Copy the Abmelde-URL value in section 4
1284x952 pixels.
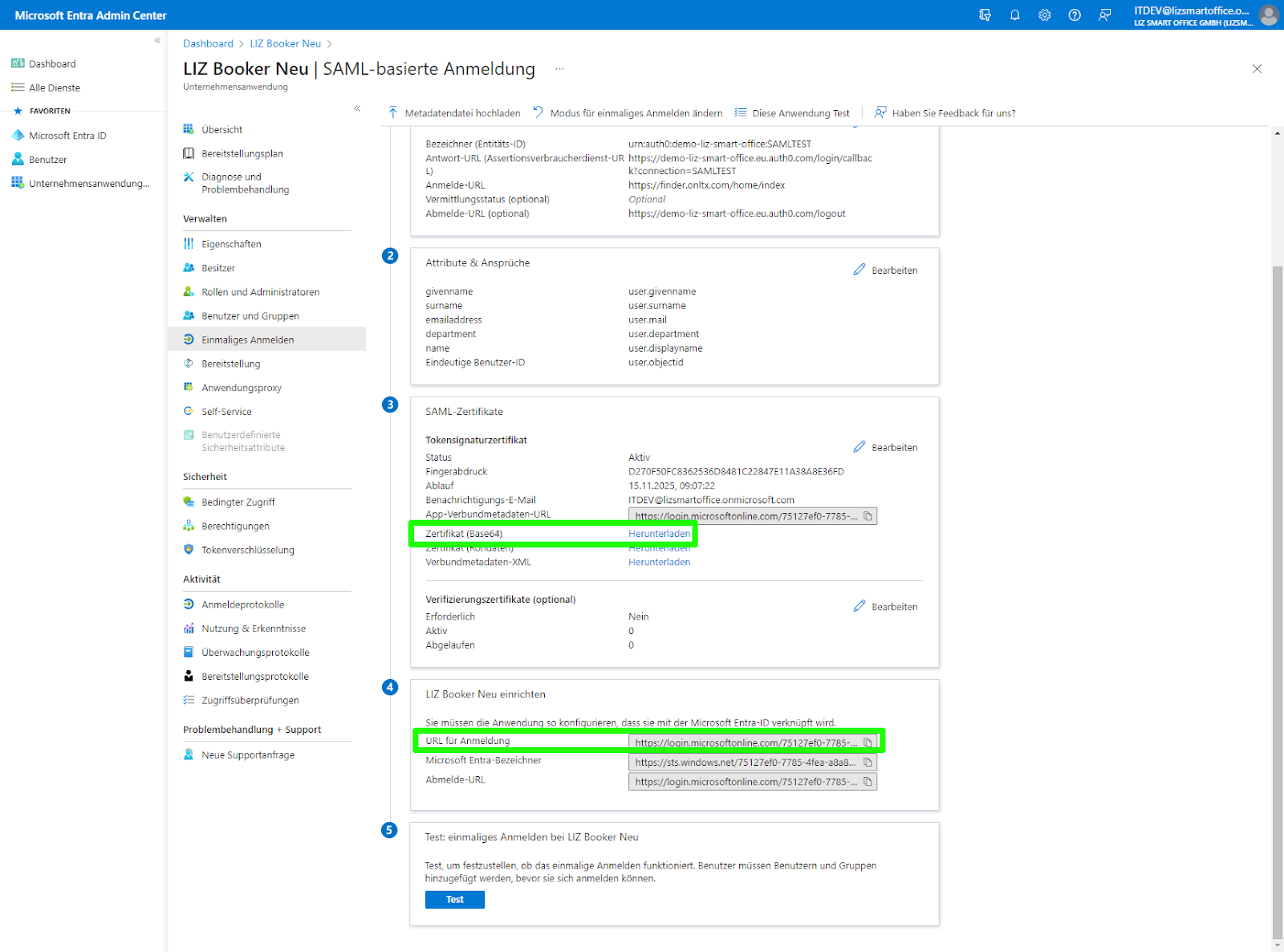868,782
